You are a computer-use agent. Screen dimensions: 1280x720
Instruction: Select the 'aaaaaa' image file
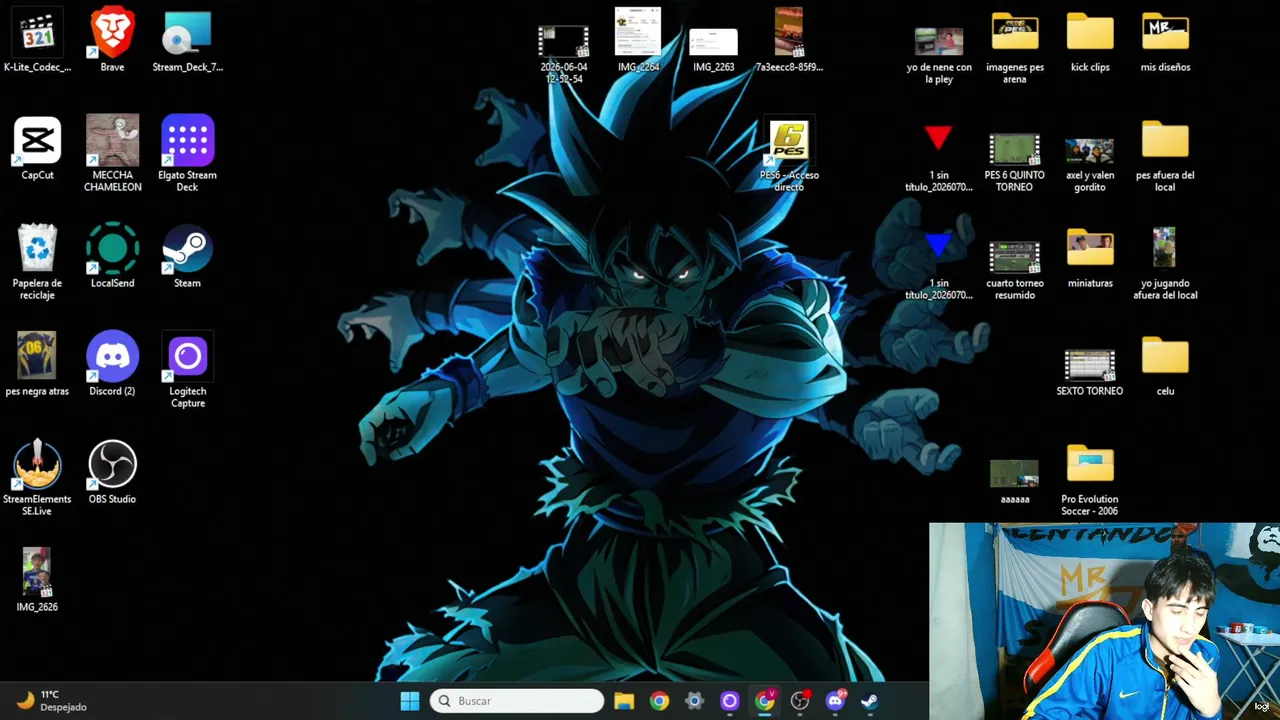coord(1014,482)
